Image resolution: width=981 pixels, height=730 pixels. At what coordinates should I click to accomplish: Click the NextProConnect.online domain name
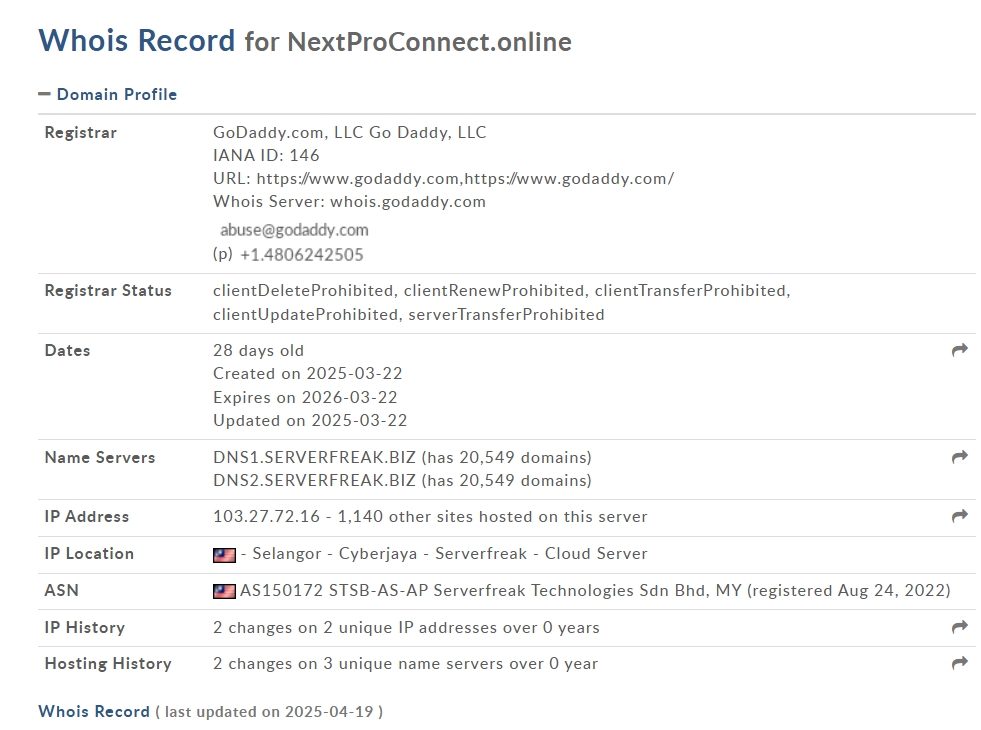tap(429, 42)
